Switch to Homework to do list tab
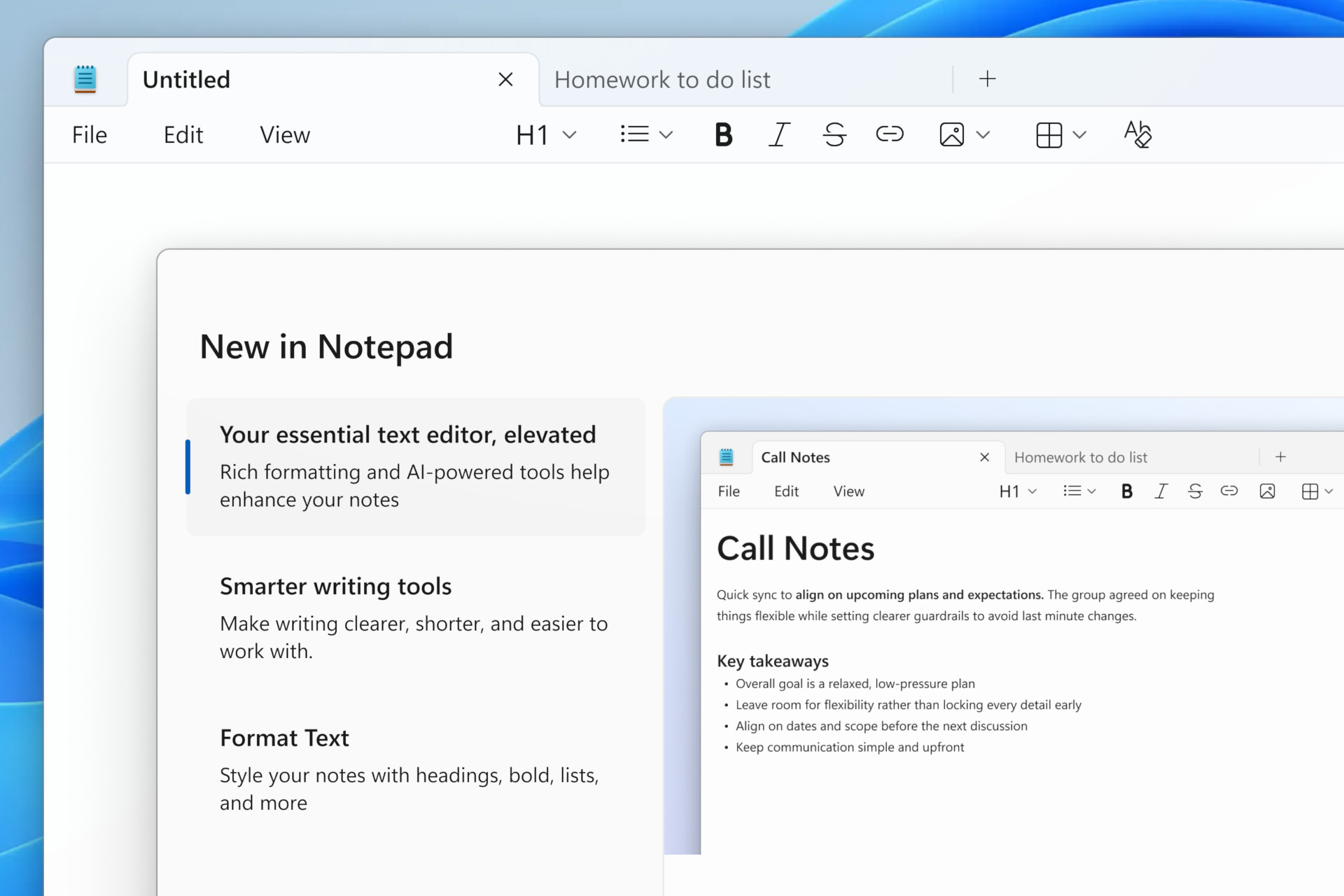This screenshot has height=896, width=1344. click(662, 80)
